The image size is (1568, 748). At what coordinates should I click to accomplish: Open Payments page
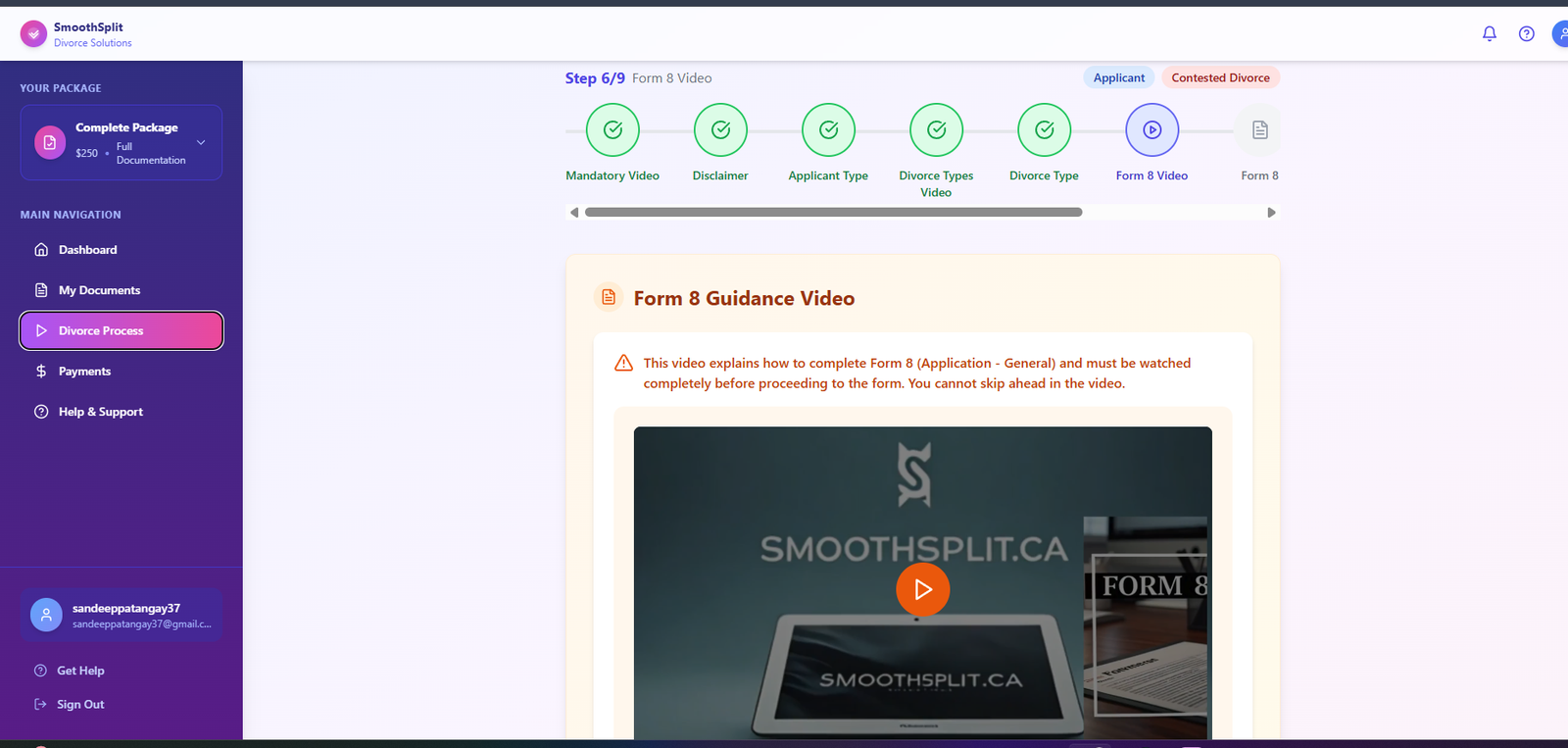(122, 372)
